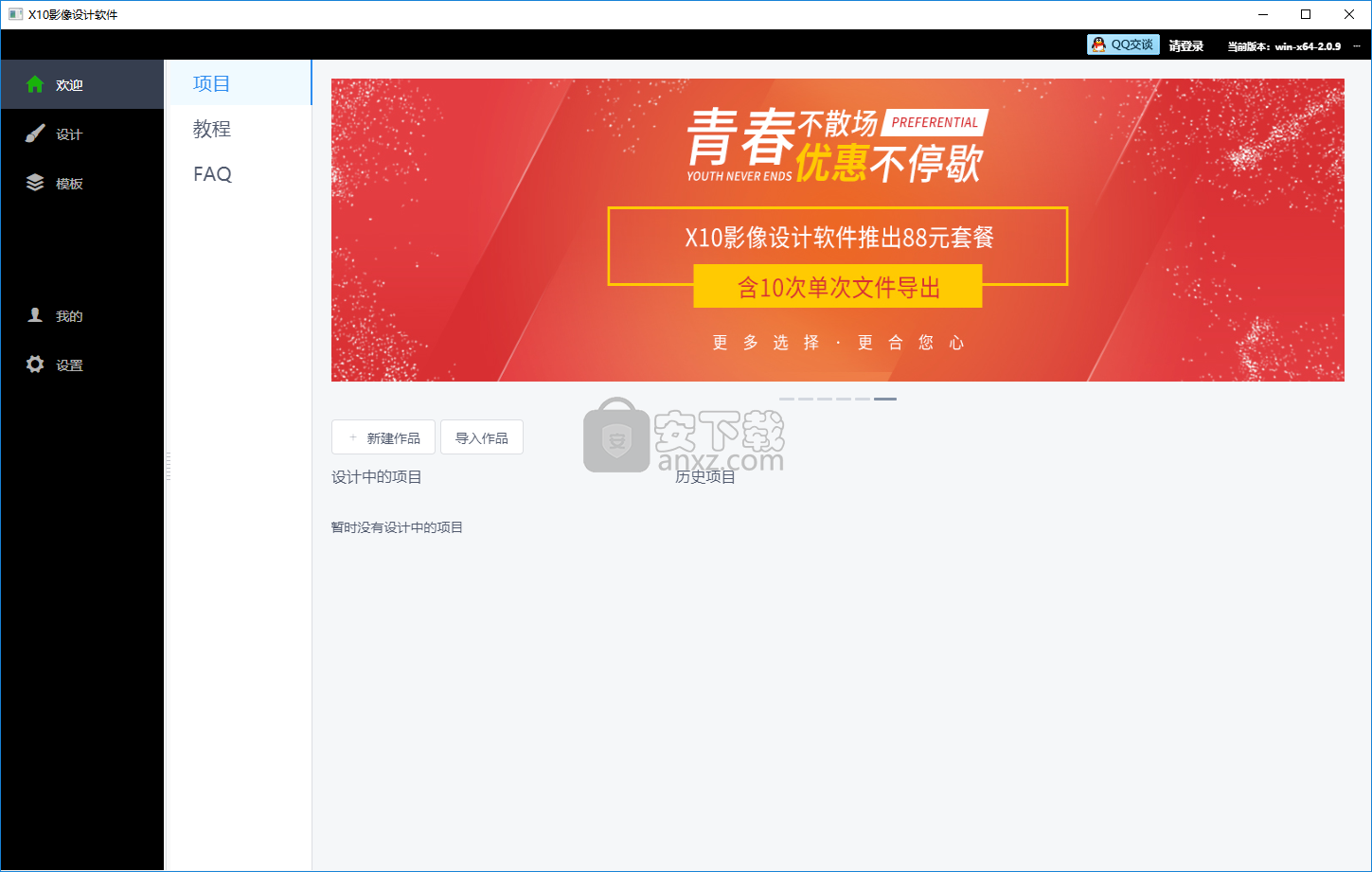Click the 当前版本: win-x64-2.0.9 version text

click(x=1284, y=45)
